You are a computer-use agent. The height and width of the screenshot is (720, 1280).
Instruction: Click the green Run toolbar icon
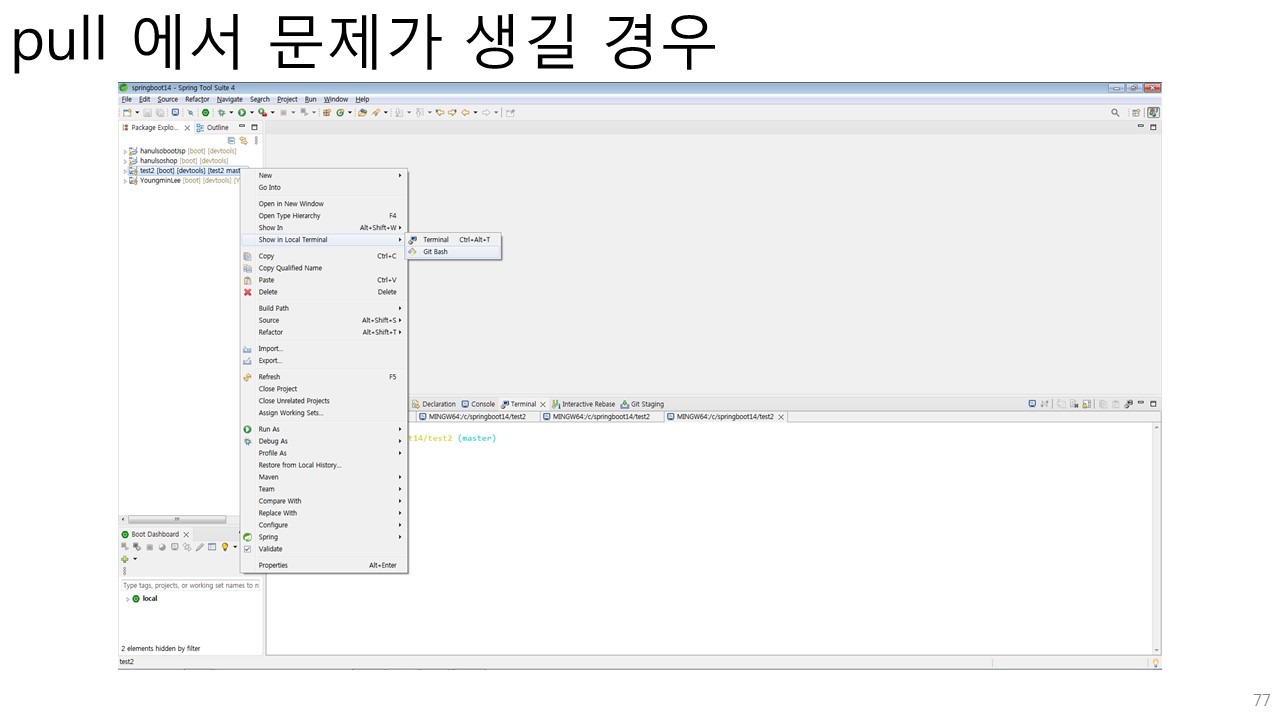click(242, 113)
